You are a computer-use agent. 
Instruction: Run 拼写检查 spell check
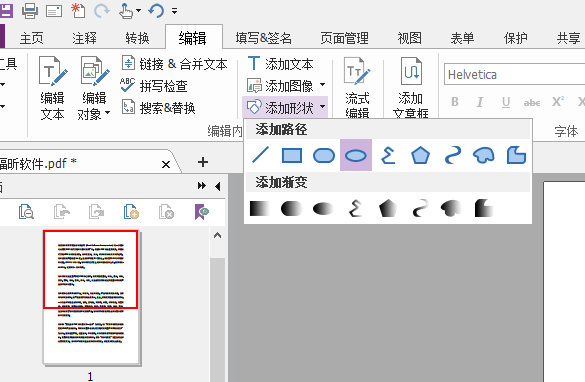click(154, 86)
